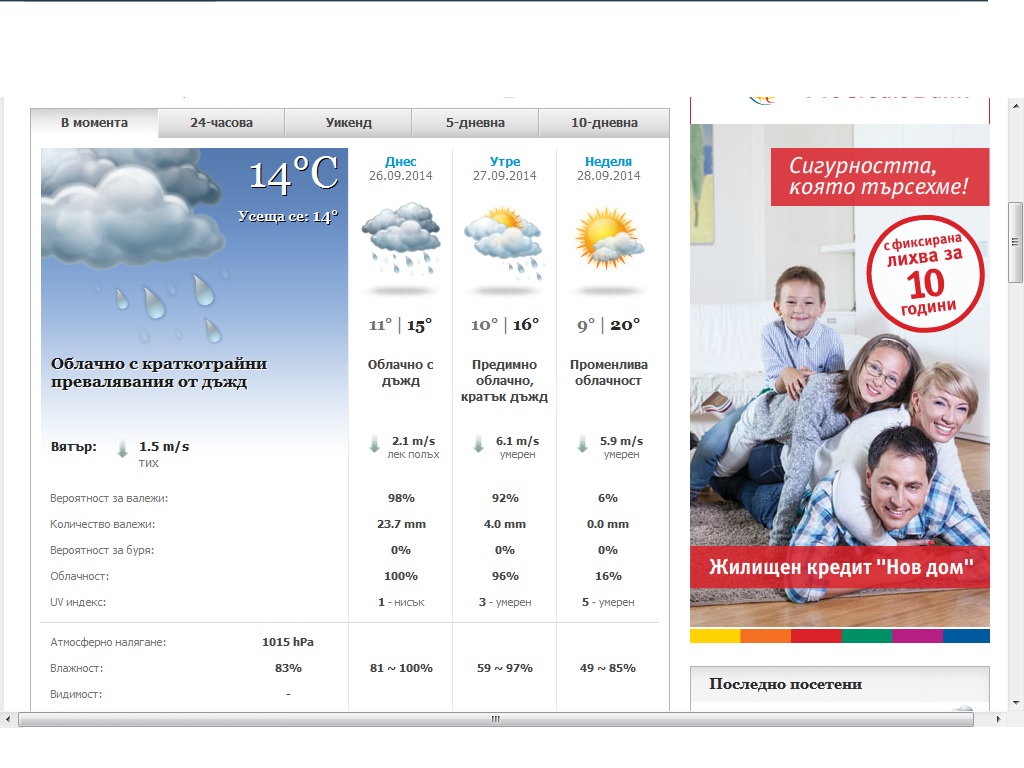Click the date '27.09.2014'
This screenshot has height=768, width=1024.
pyautogui.click(x=504, y=176)
